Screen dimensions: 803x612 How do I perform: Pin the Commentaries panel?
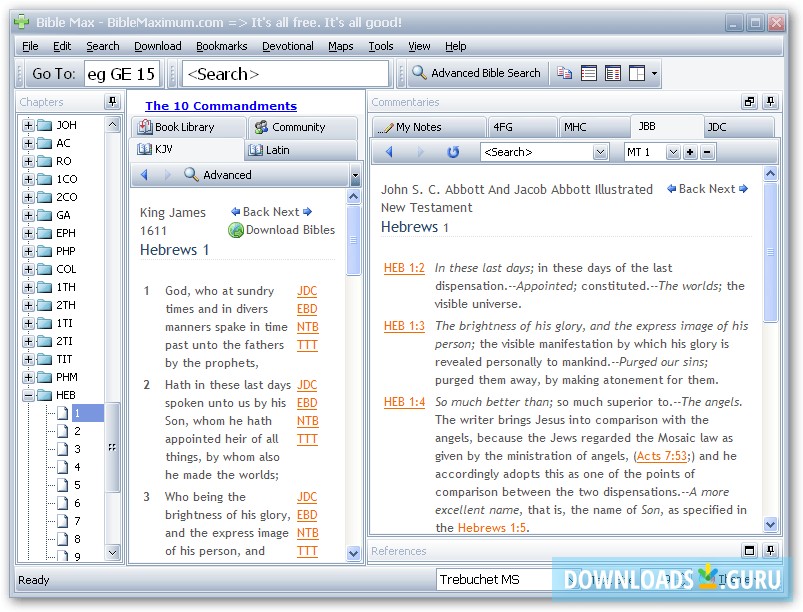point(770,101)
